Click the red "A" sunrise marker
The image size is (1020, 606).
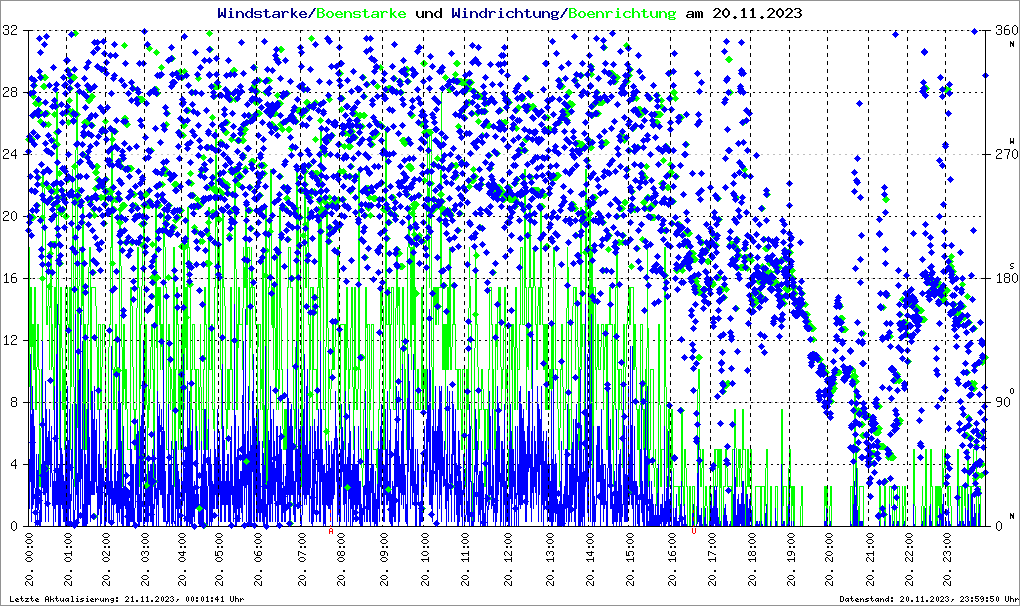coord(330,531)
